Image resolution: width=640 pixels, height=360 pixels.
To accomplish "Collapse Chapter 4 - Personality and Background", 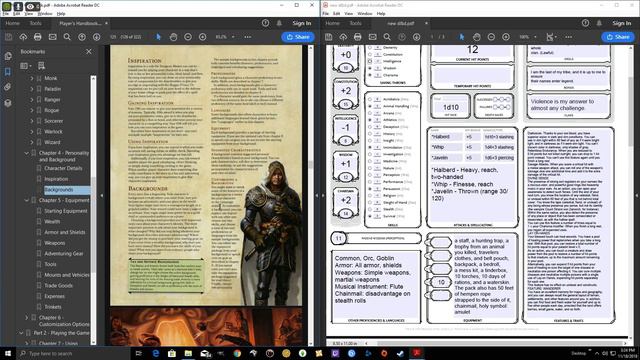I will [27, 153].
